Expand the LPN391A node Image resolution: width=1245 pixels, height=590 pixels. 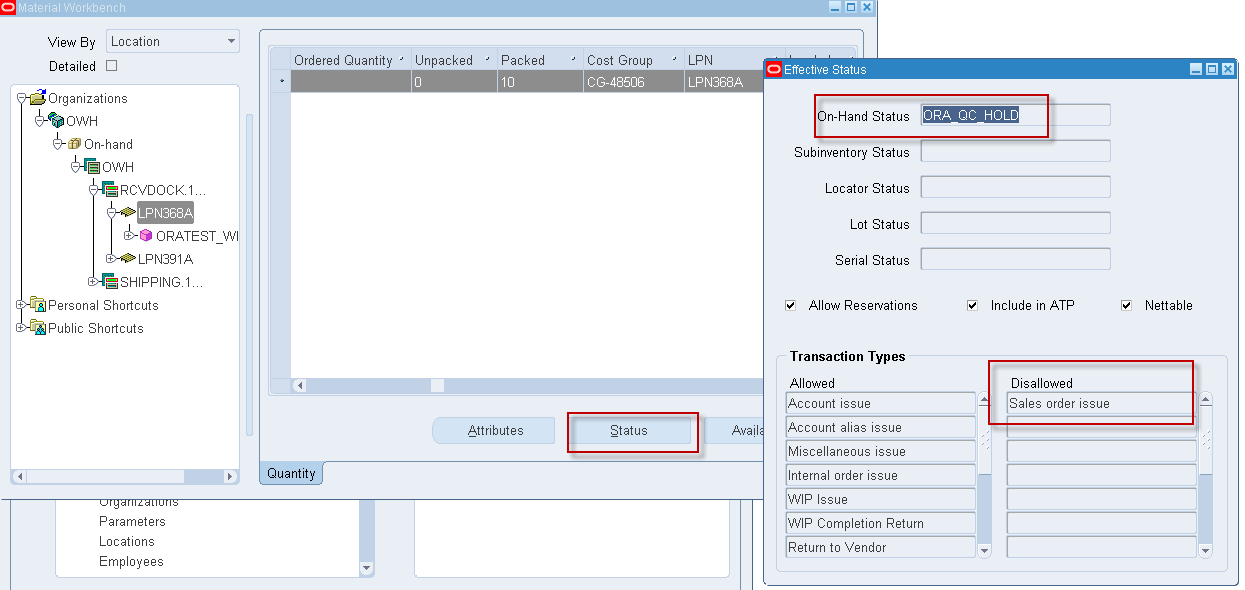point(111,258)
